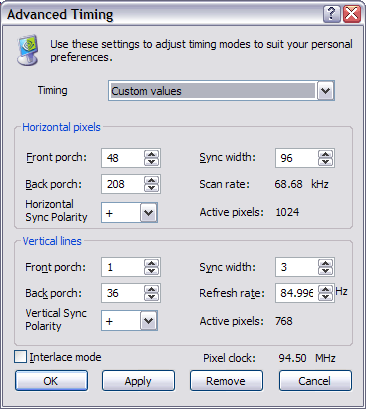Screen dimensions: 366x409
Task: Click the Cancel button
Action: tap(315, 380)
